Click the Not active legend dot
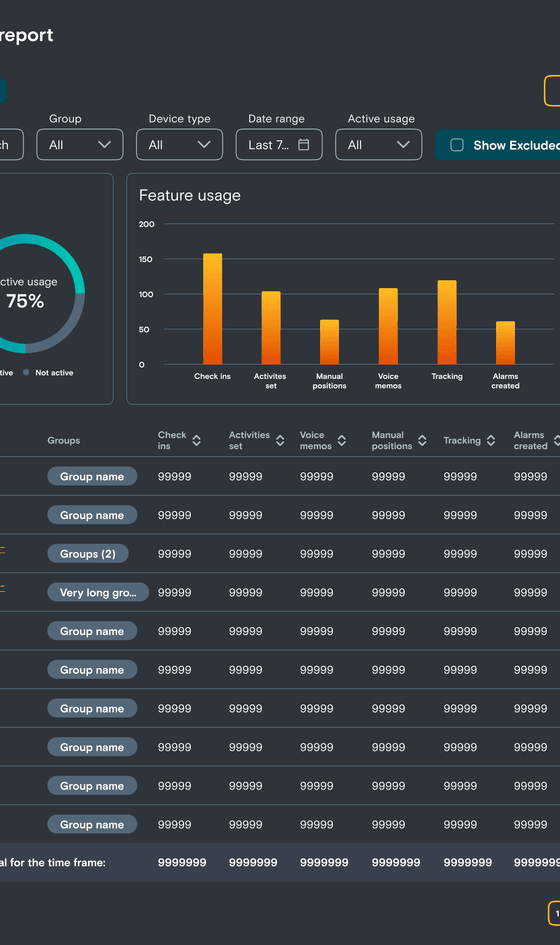560x945 pixels. pyautogui.click(x=26, y=372)
